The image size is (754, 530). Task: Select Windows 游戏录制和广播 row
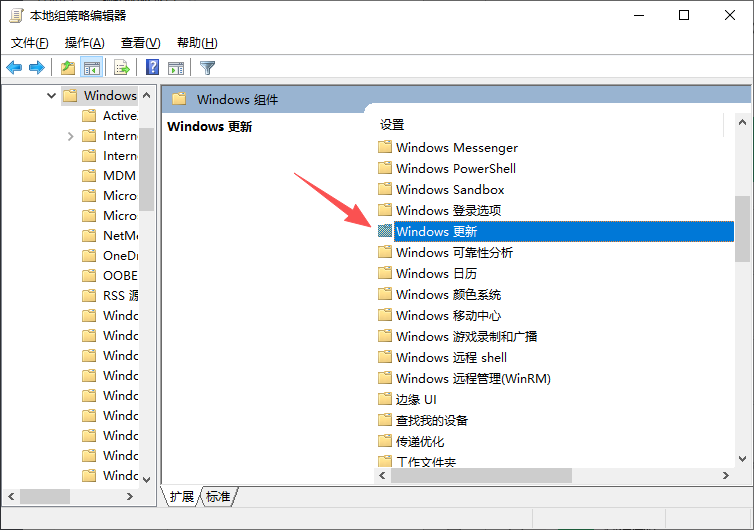tap(466, 337)
